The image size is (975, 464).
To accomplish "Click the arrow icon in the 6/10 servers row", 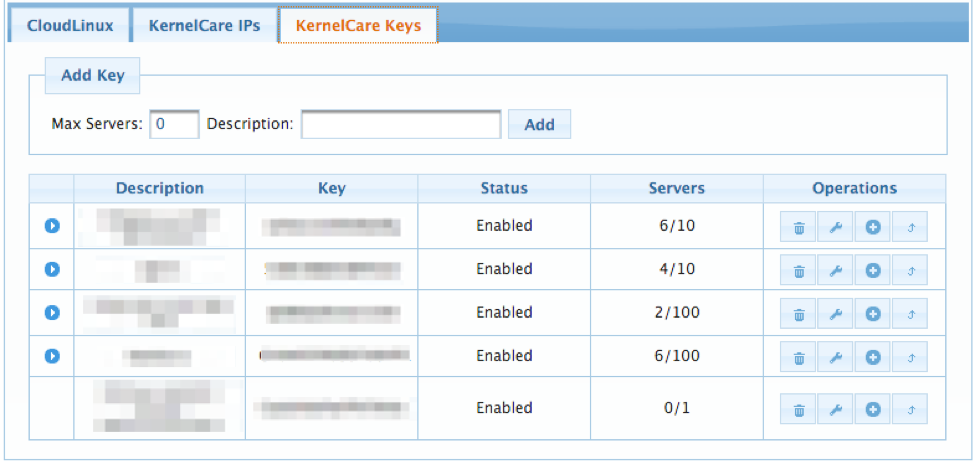I will pos(910,226).
